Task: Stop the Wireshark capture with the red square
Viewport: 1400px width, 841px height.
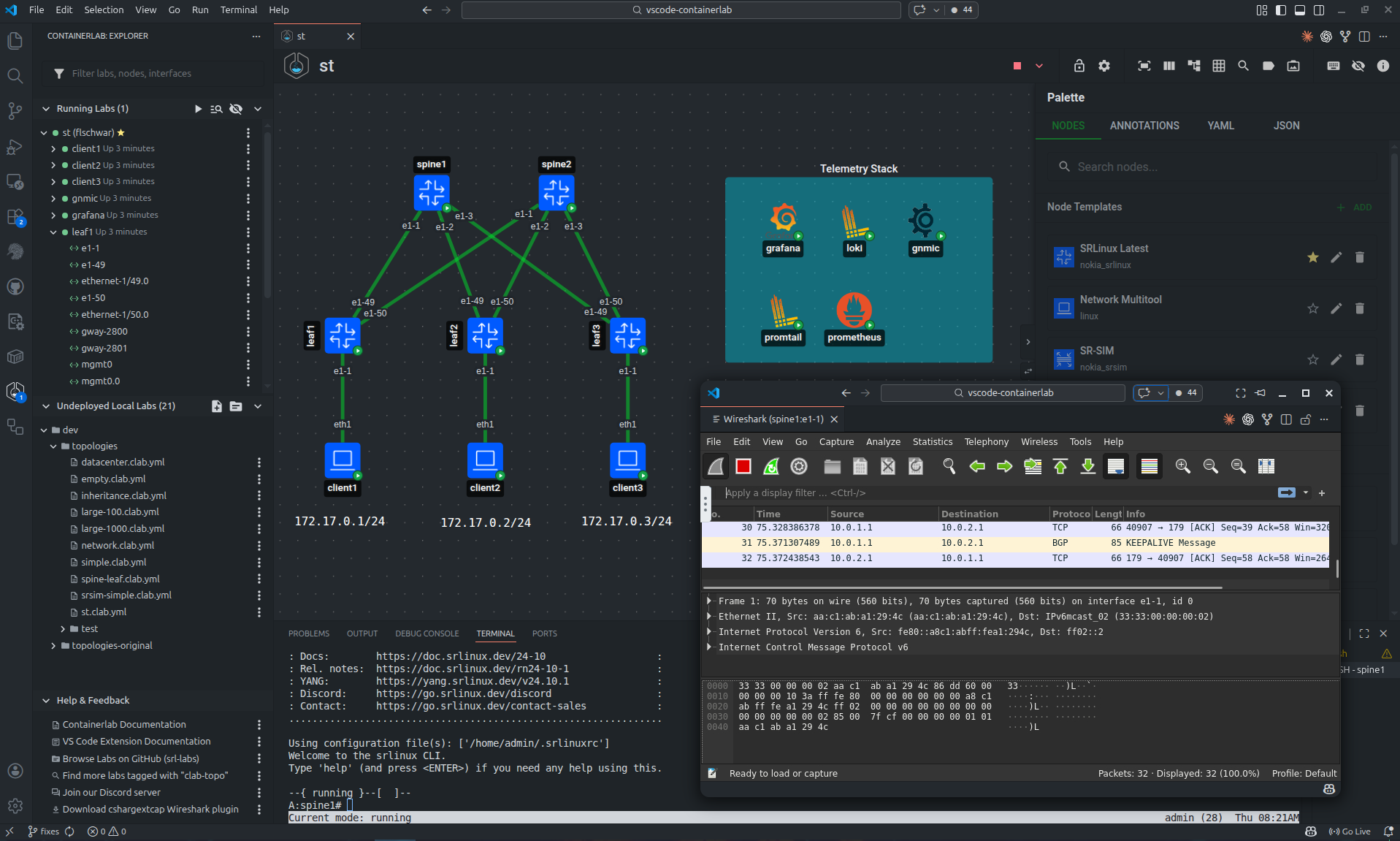Action: click(x=743, y=466)
